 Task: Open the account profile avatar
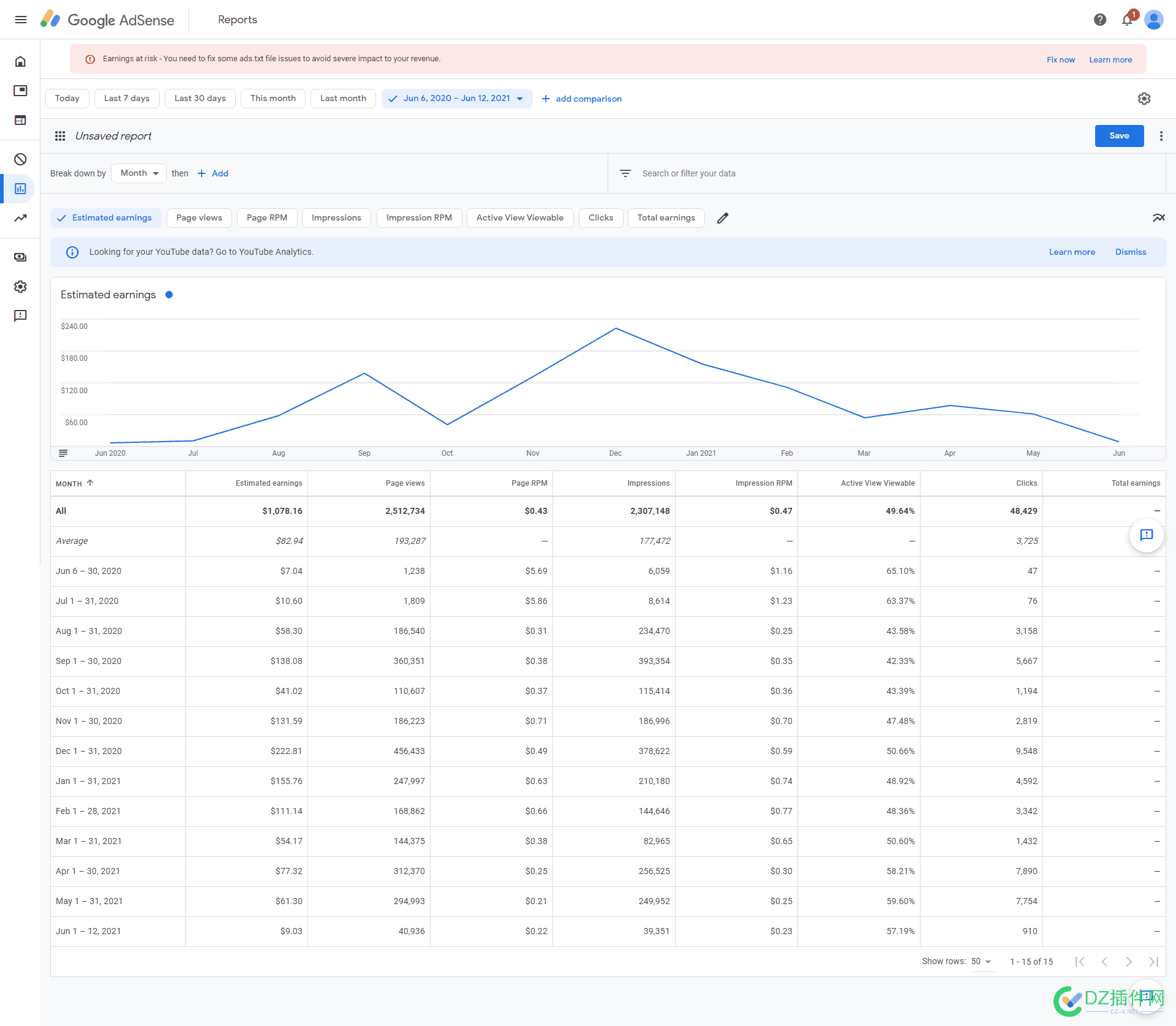point(1154,20)
